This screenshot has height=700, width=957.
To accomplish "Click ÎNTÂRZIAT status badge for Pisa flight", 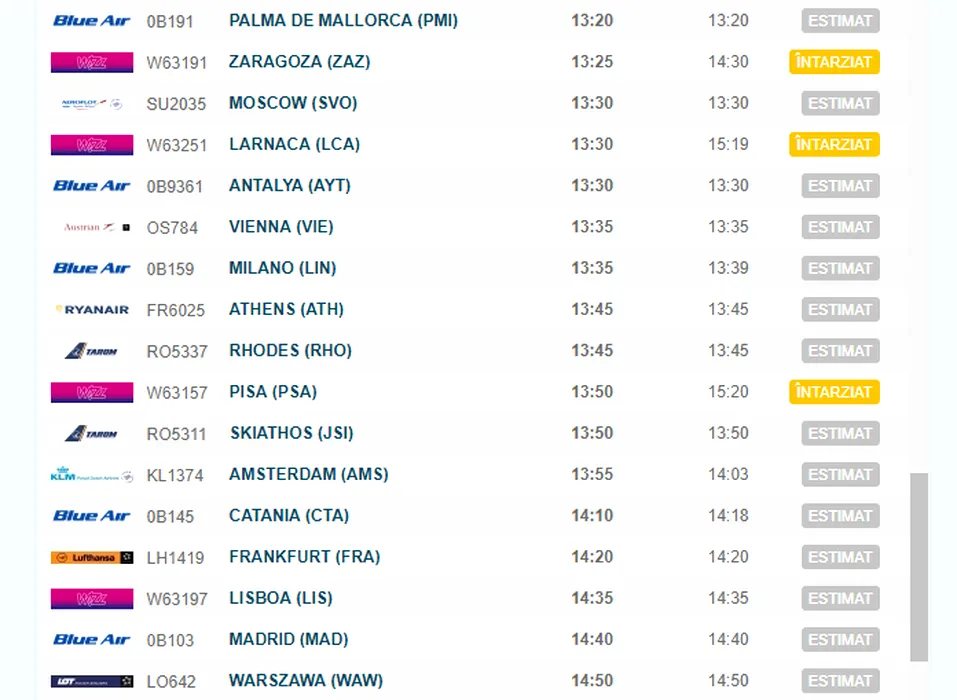I will pos(834,392).
